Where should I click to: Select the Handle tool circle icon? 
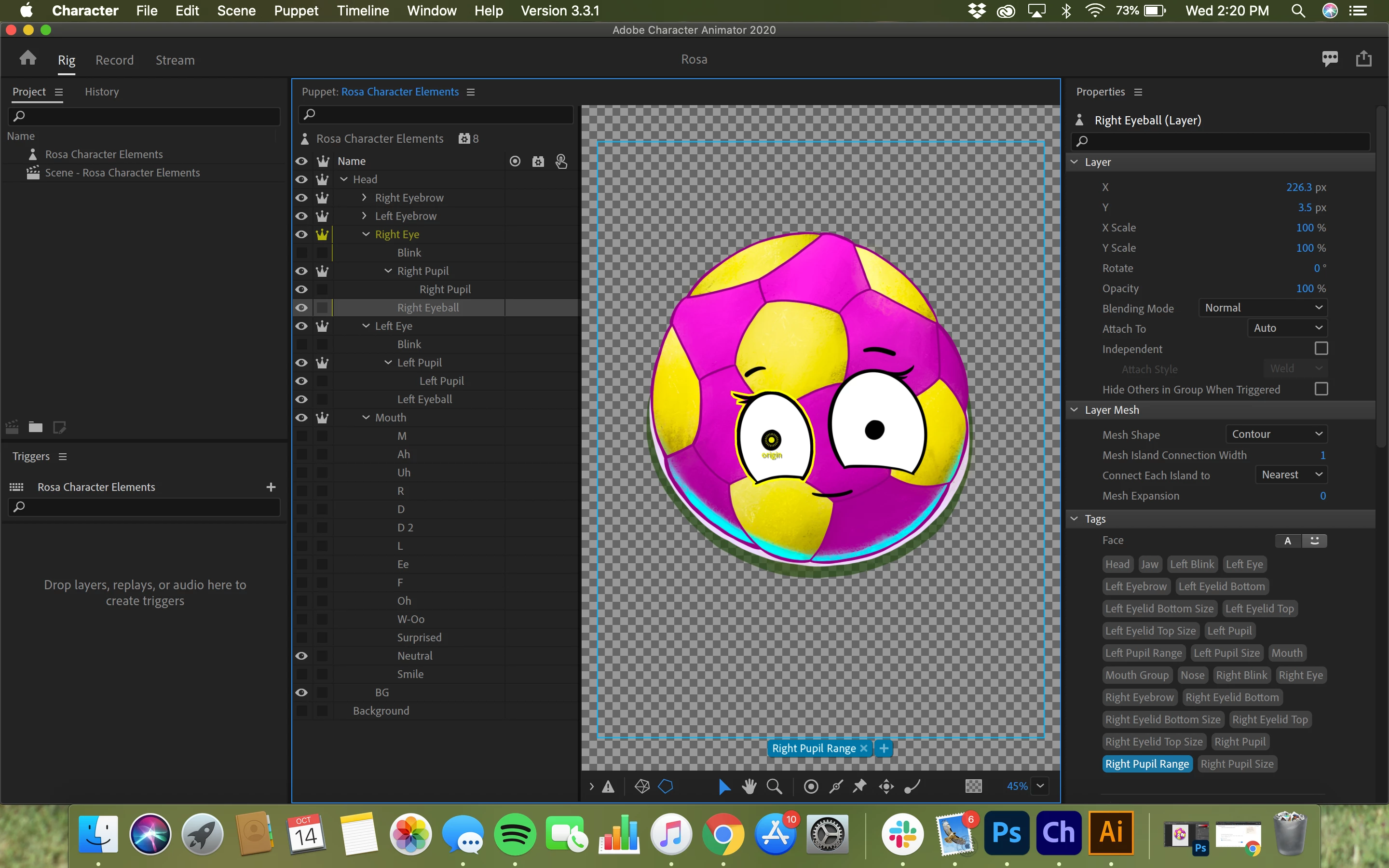click(810, 786)
